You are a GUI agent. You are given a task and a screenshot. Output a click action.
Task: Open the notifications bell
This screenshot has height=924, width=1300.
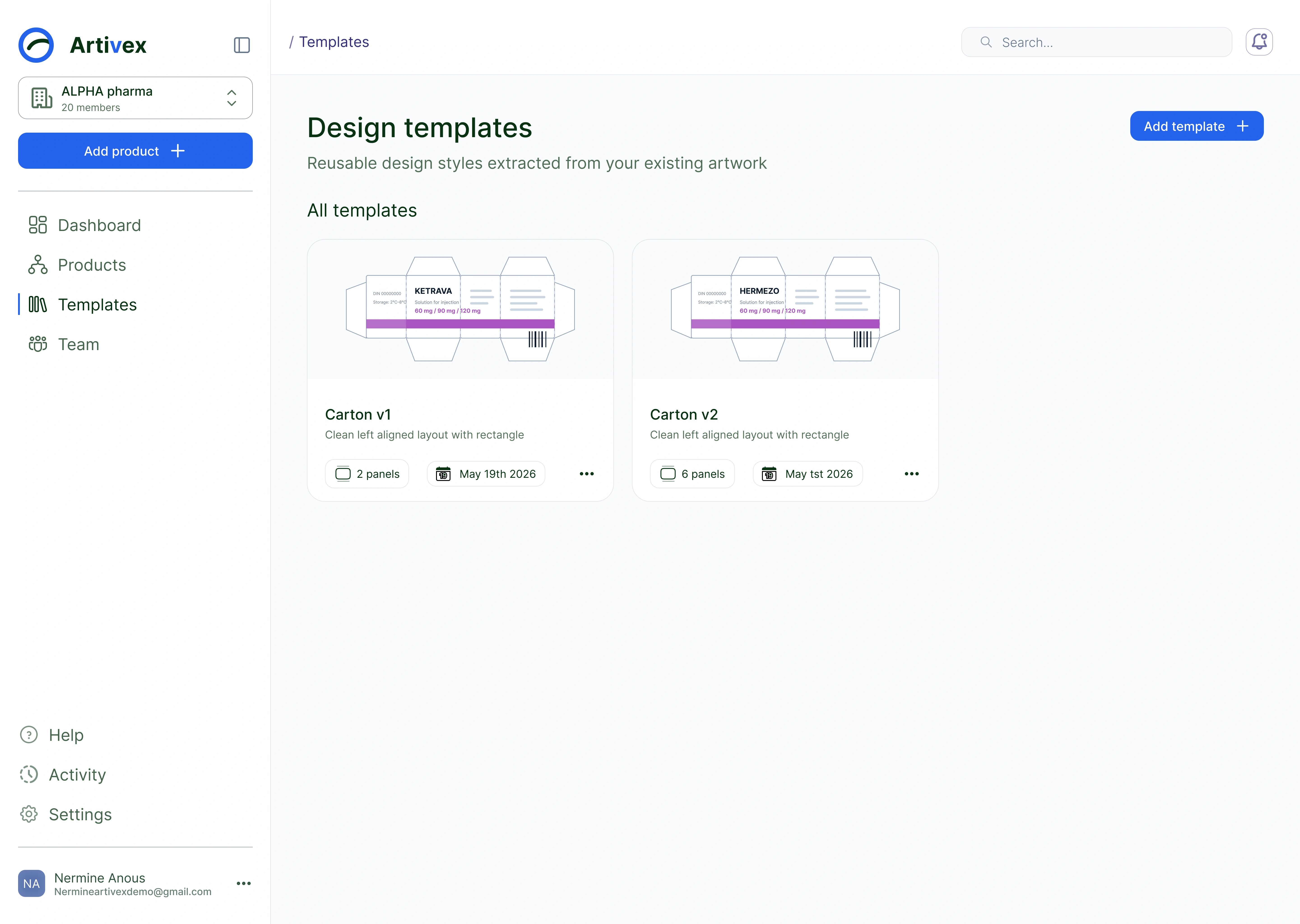[1259, 42]
